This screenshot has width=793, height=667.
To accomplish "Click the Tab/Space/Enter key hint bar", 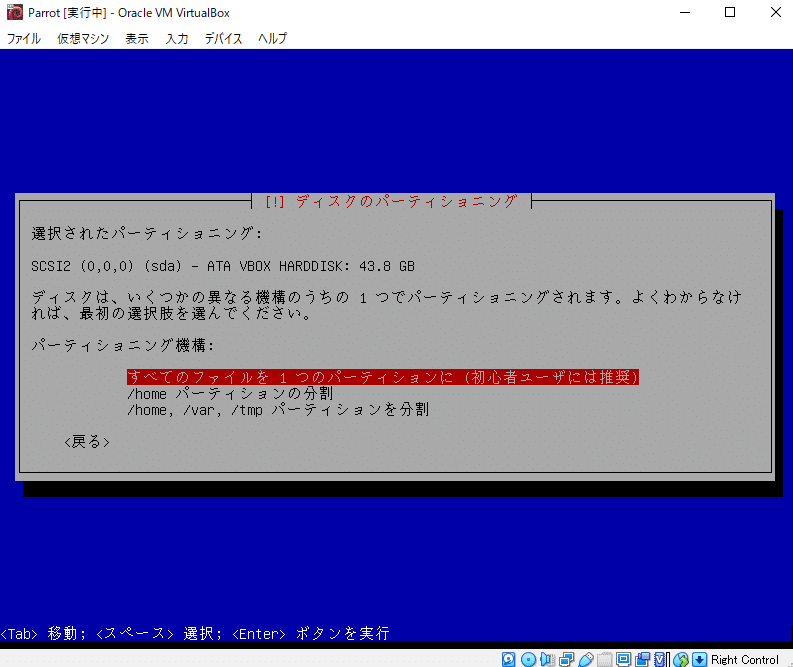I will click(195, 633).
